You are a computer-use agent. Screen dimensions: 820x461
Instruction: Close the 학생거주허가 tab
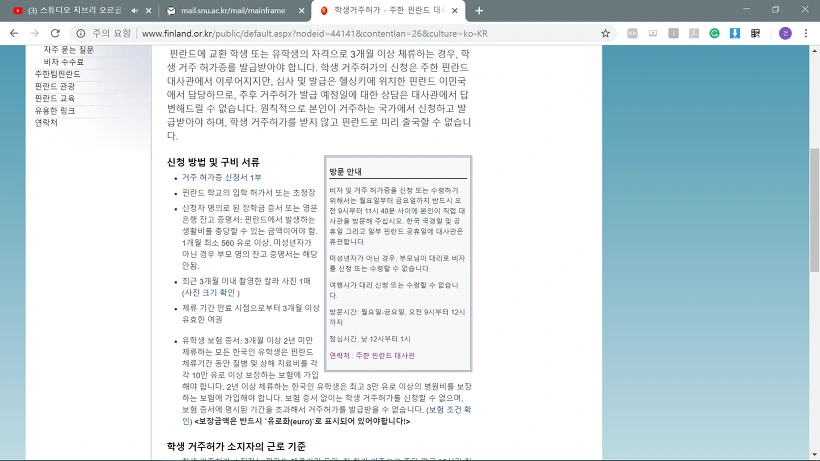(x=454, y=10)
